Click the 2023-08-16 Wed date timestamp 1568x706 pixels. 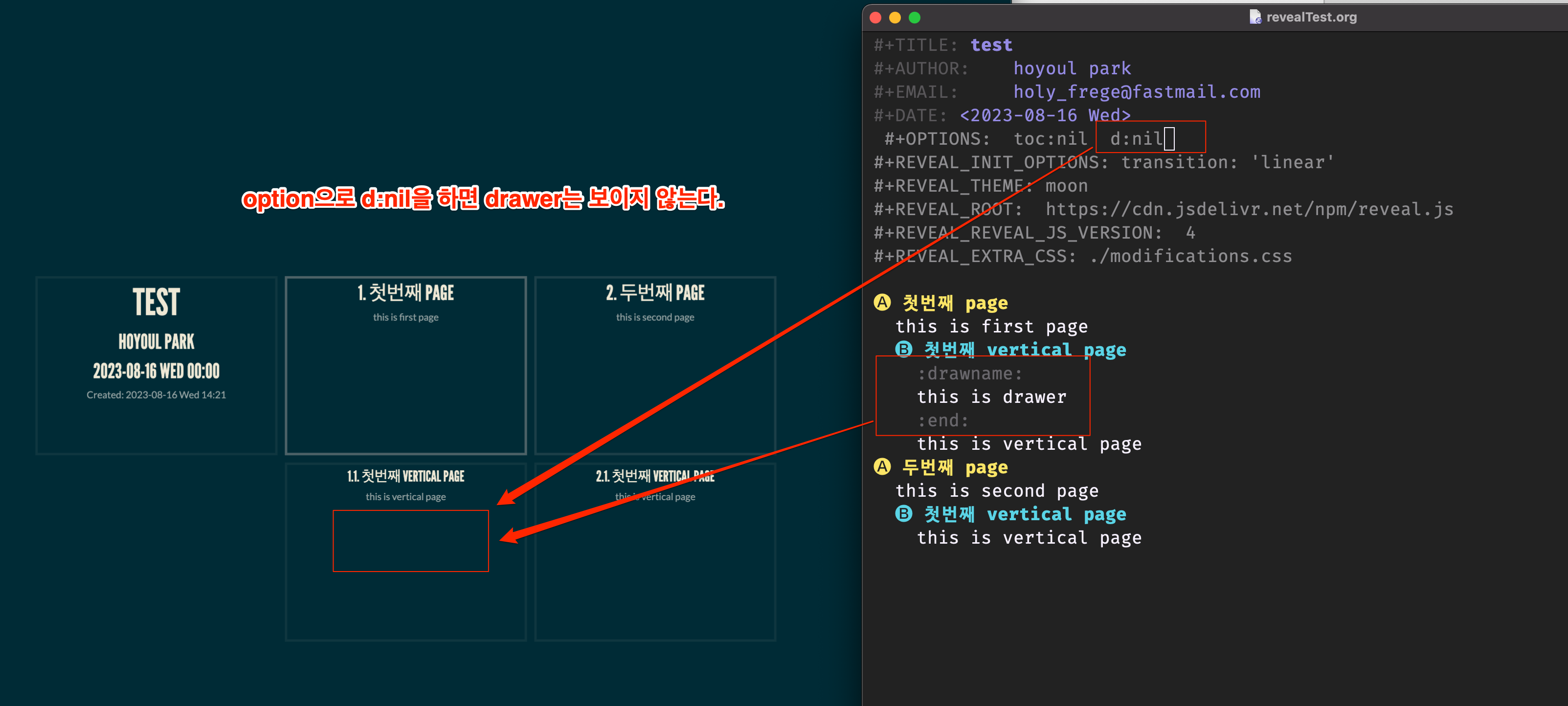1045,115
